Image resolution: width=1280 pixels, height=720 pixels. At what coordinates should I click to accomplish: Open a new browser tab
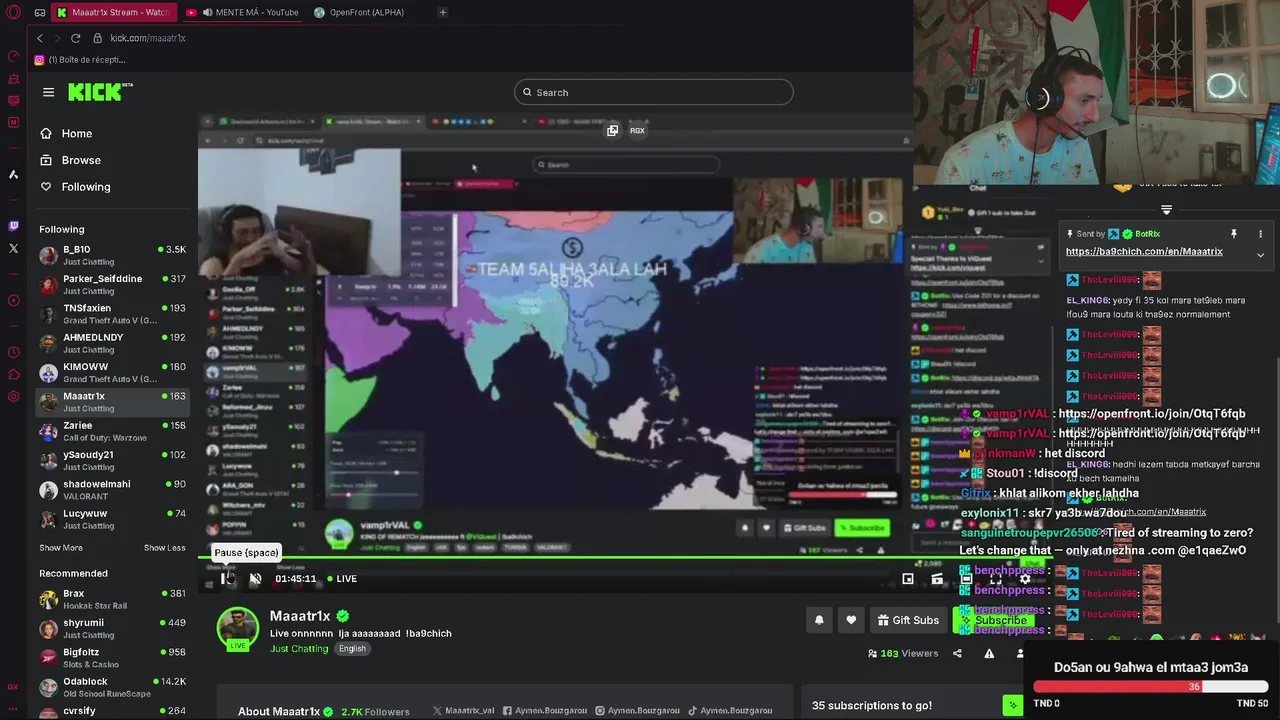point(443,12)
